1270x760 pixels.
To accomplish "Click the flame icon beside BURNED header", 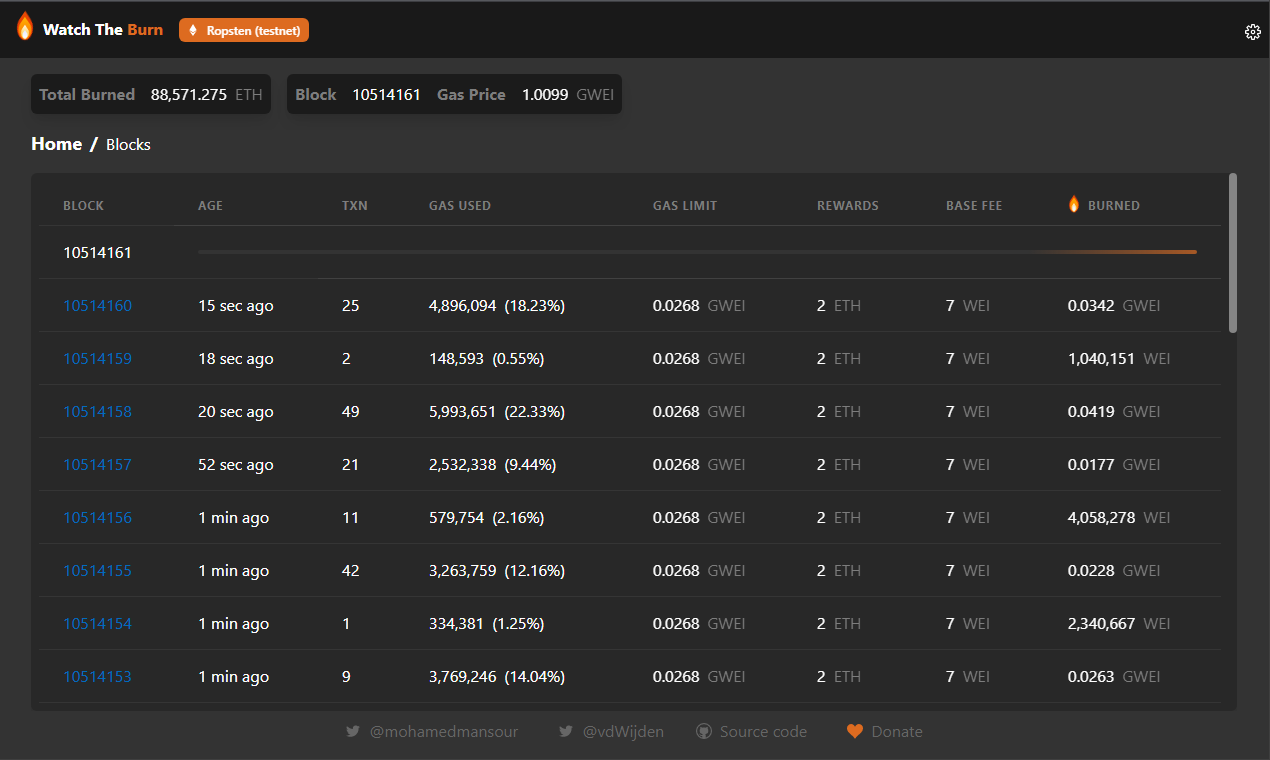I will tap(1074, 204).
